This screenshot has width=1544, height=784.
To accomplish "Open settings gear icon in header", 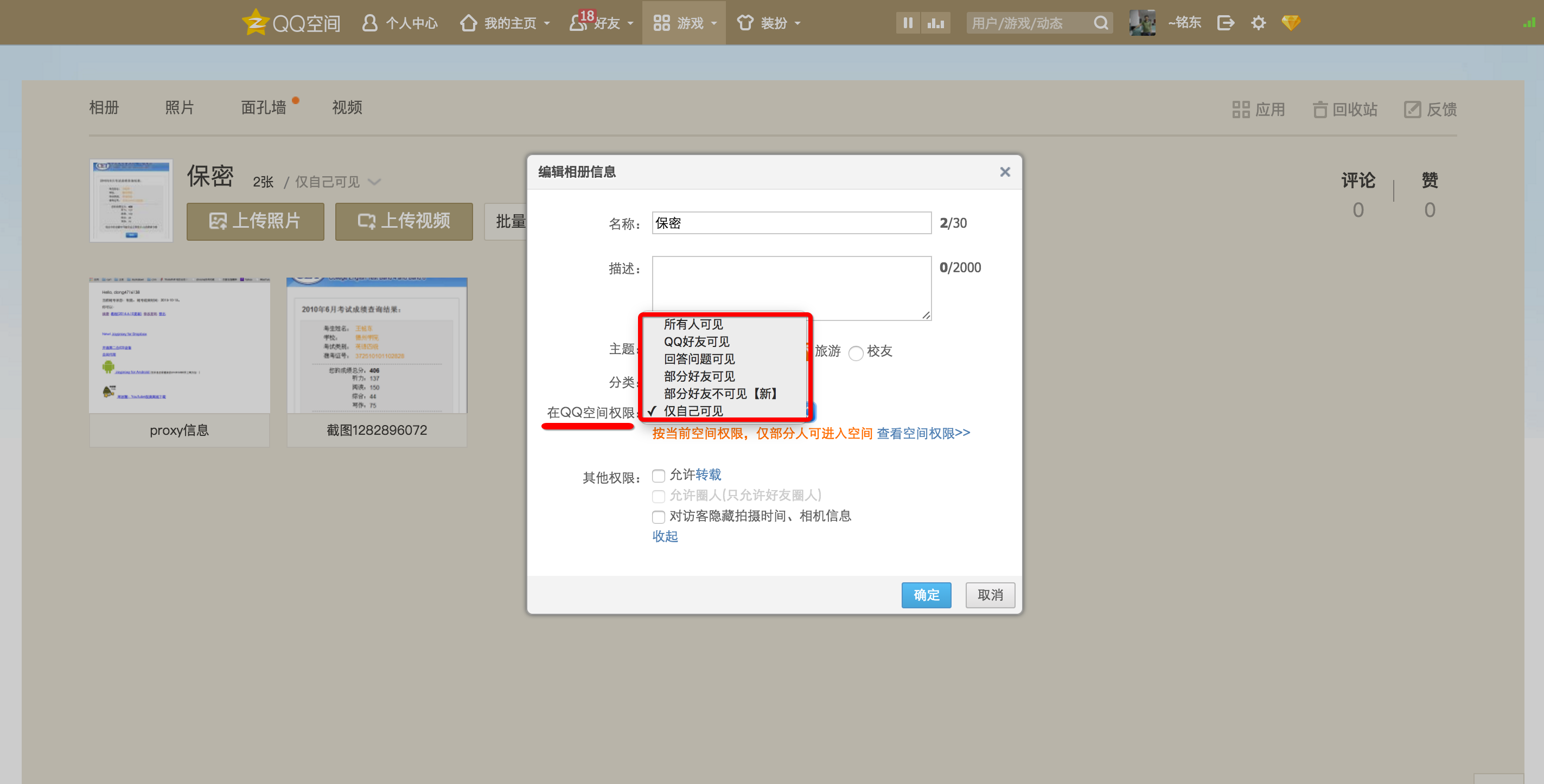I will click(x=1258, y=23).
